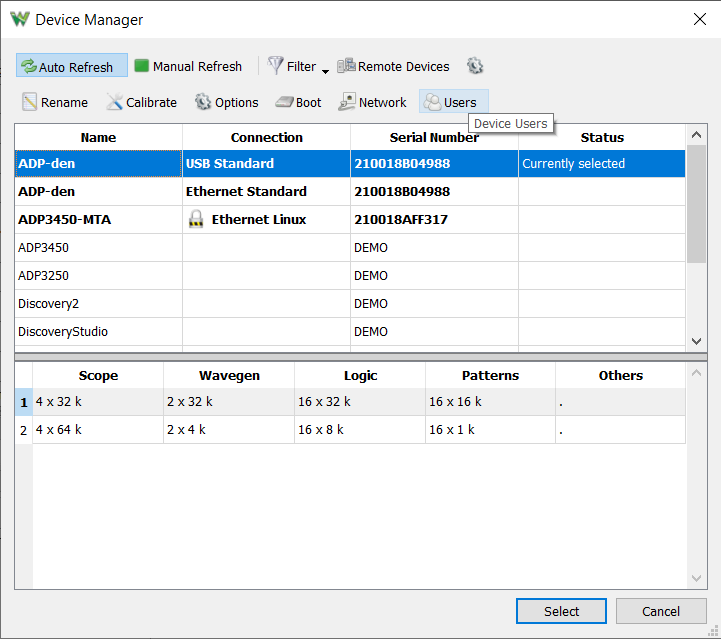
Task: Click the Scope 4 x 64 k cell
Action: click(x=98, y=430)
